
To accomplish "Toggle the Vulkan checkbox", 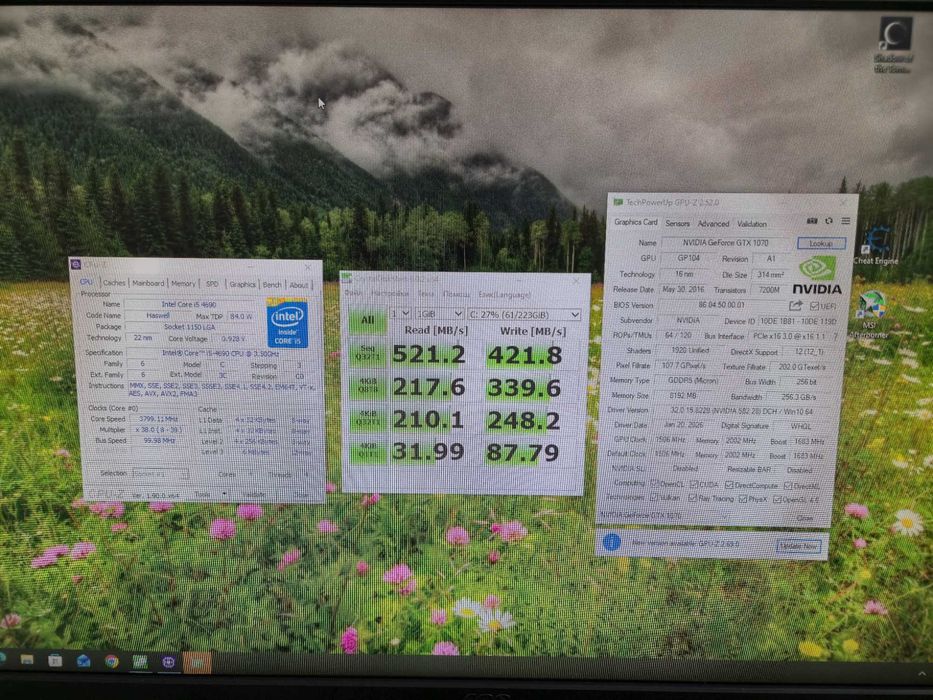I will pyautogui.click(x=654, y=497).
